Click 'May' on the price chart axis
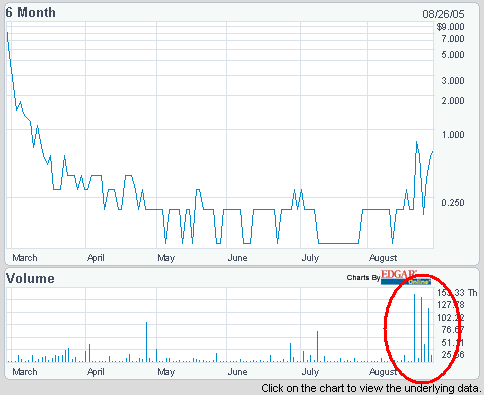This screenshot has width=484, height=395. pos(166,258)
